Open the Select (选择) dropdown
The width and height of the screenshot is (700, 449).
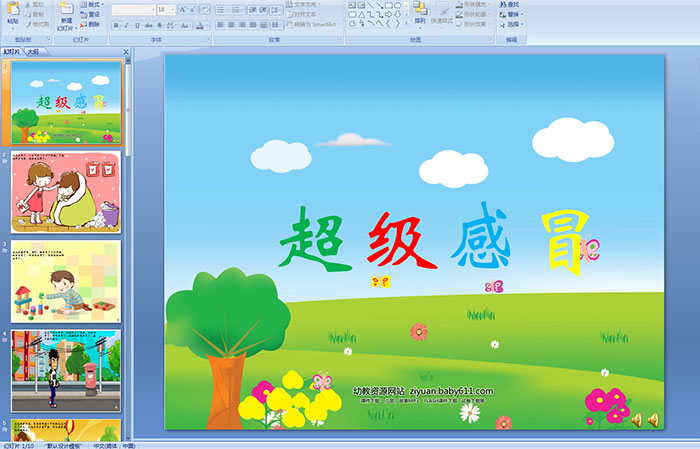[x=514, y=24]
